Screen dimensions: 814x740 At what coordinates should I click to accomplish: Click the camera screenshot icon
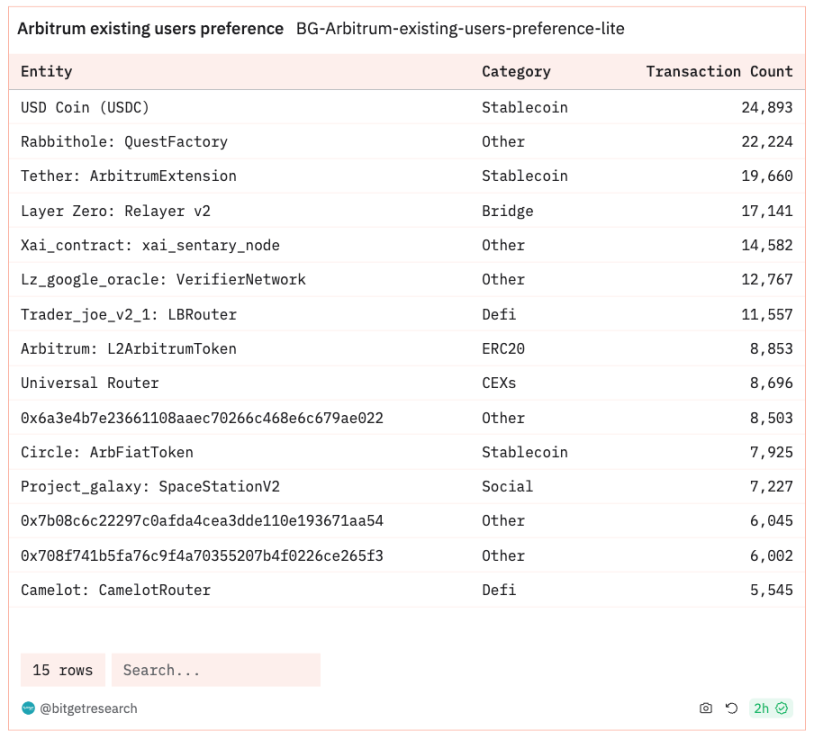706,708
